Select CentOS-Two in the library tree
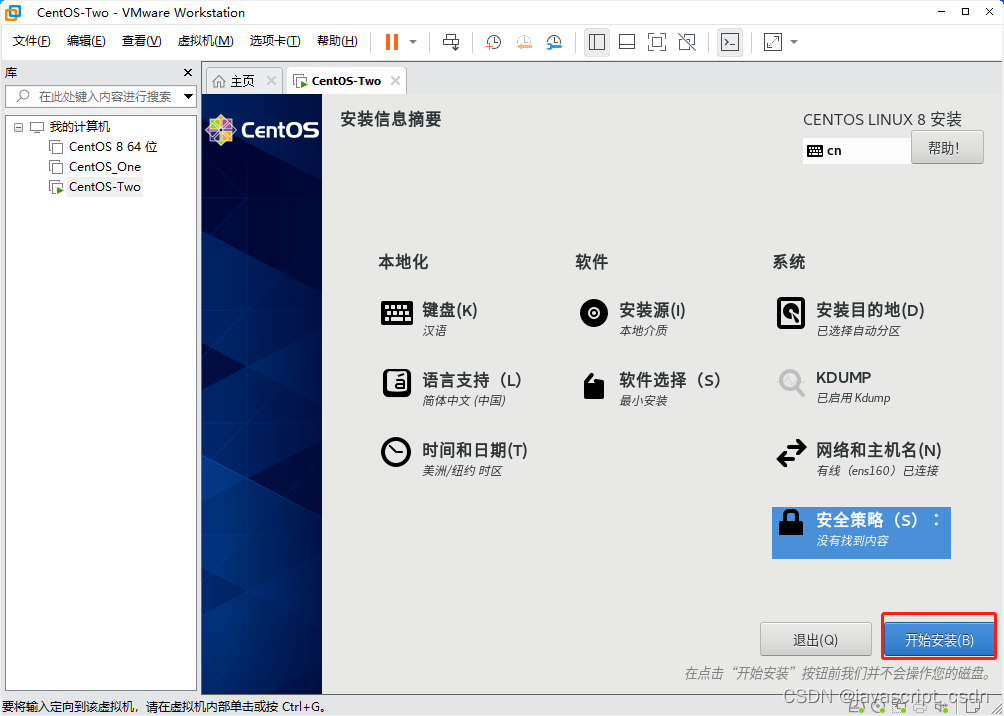Viewport: 1004px width, 716px height. [x=104, y=187]
